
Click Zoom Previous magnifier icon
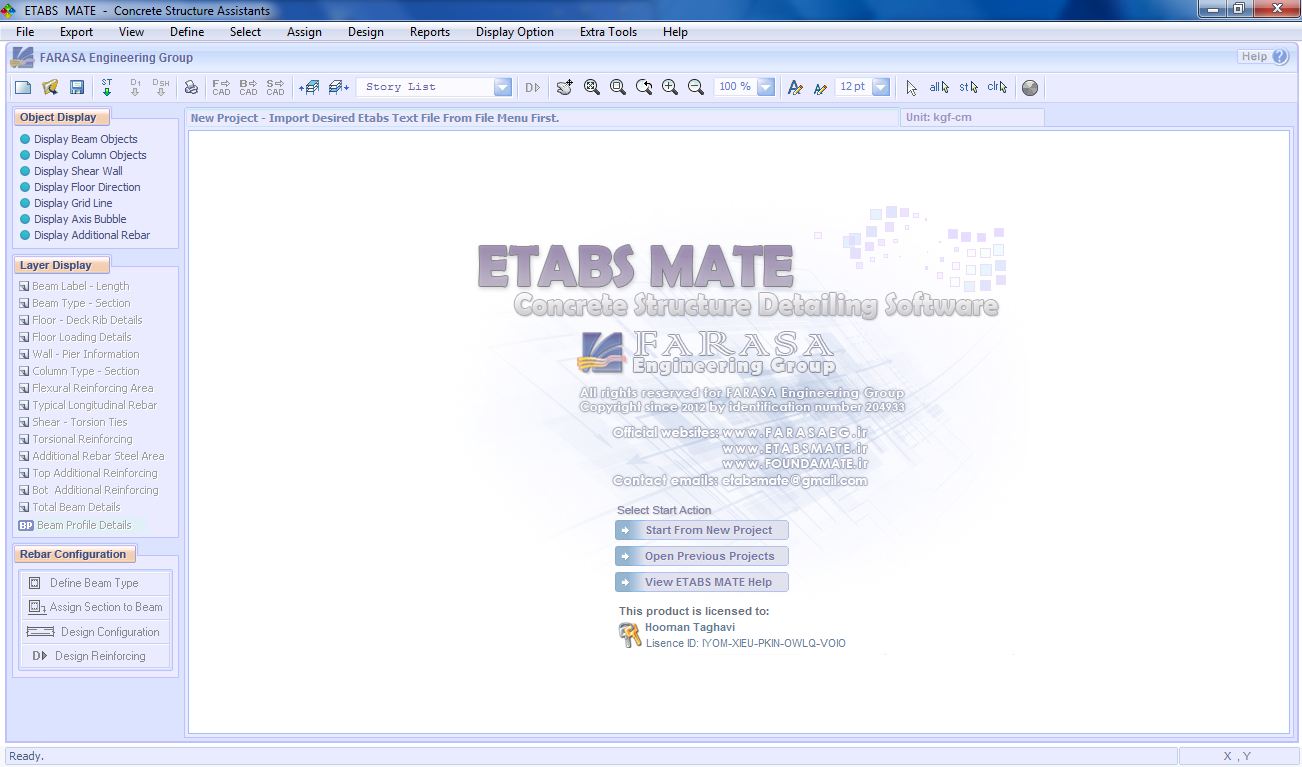[644, 88]
